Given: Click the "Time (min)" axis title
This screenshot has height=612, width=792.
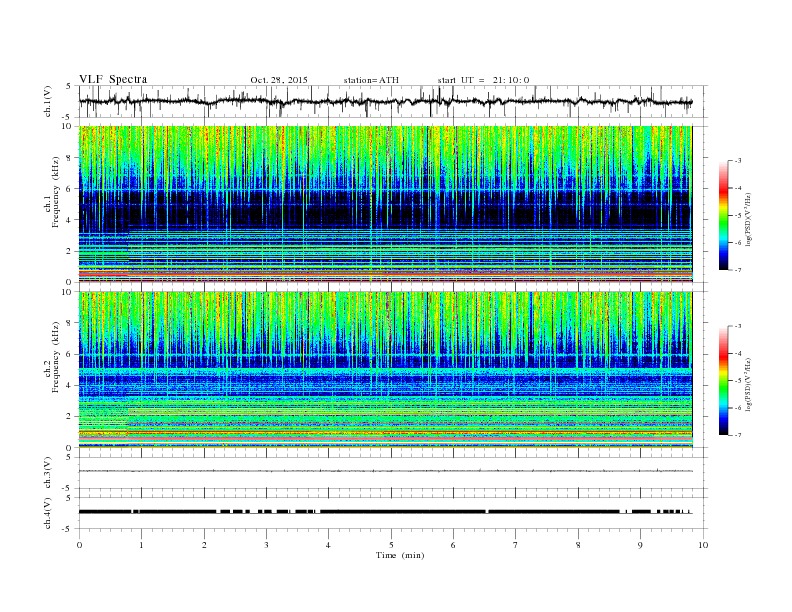Looking at the screenshot, I should point(400,555).
